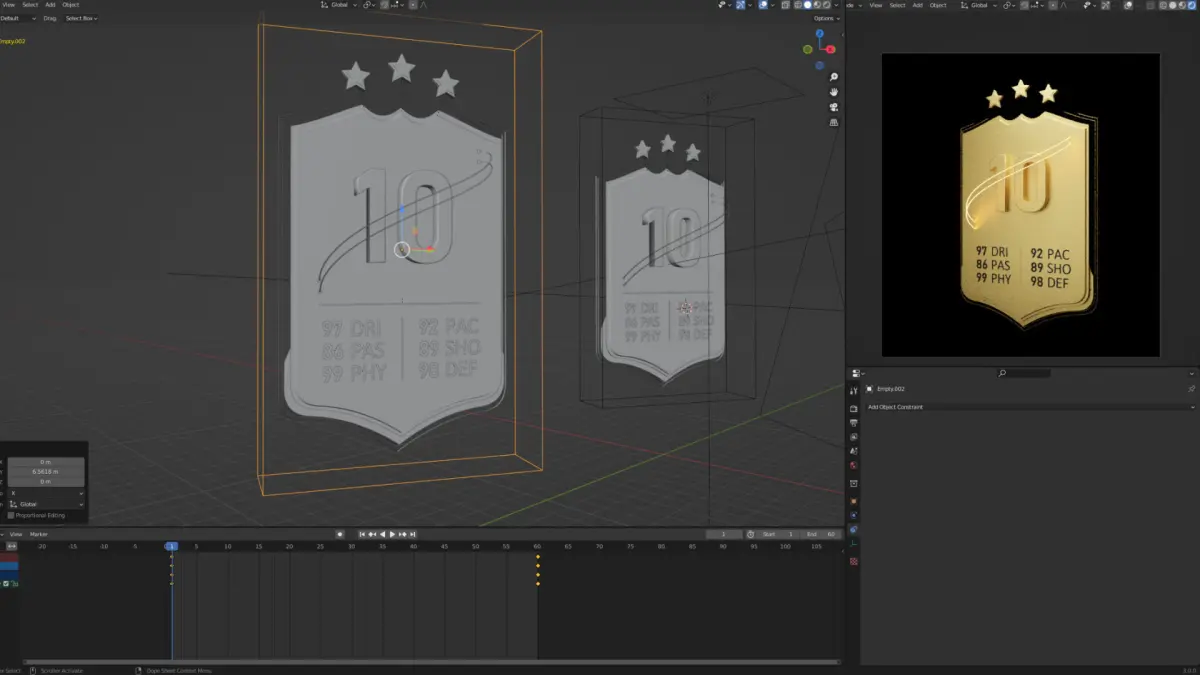Open Render properties tab icon

[853, 409]
